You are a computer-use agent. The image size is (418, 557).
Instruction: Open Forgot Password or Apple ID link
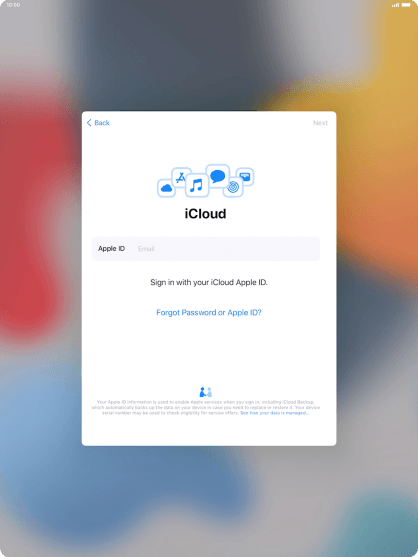(209, 312)
